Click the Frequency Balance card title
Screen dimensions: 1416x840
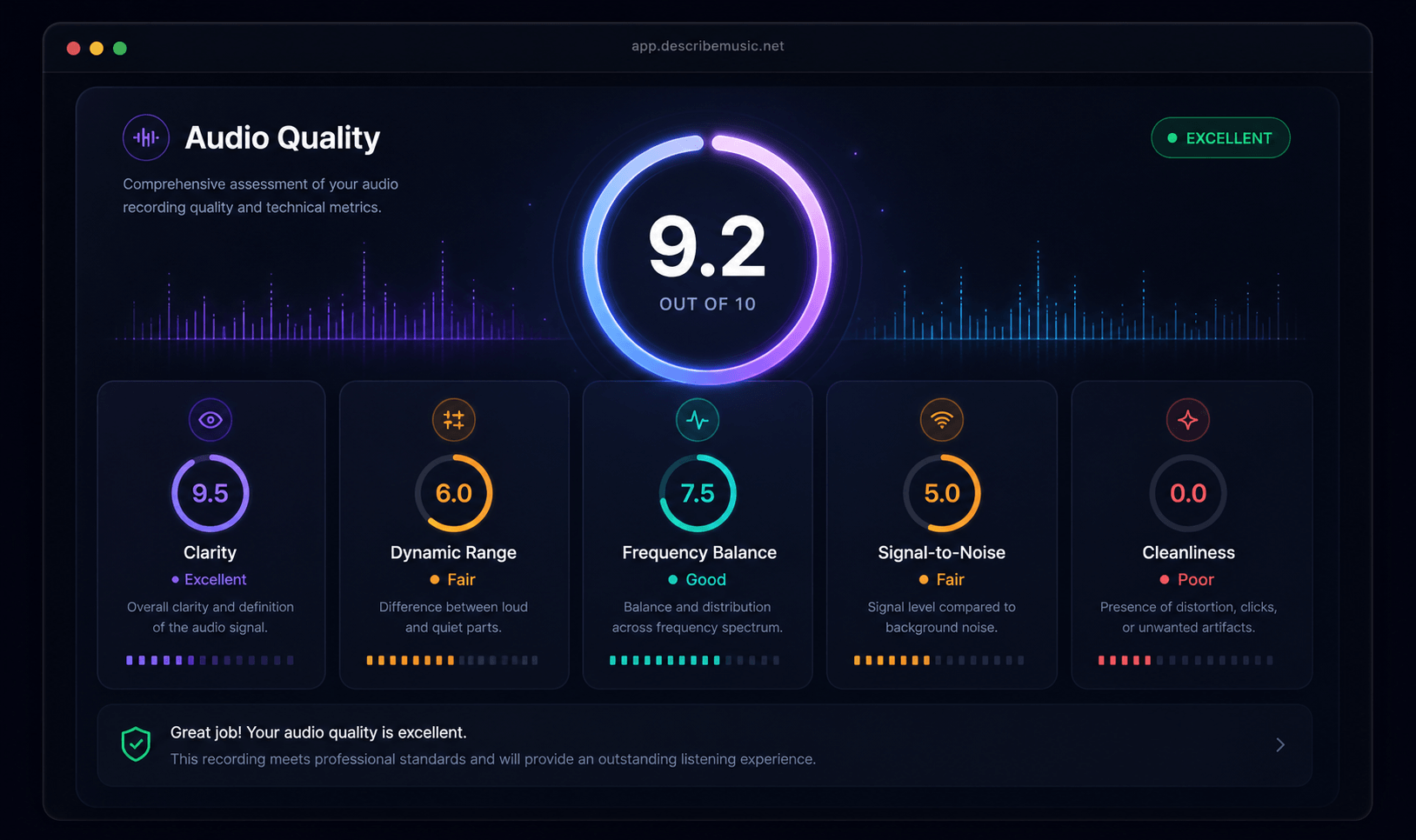[x=699, y=553]
